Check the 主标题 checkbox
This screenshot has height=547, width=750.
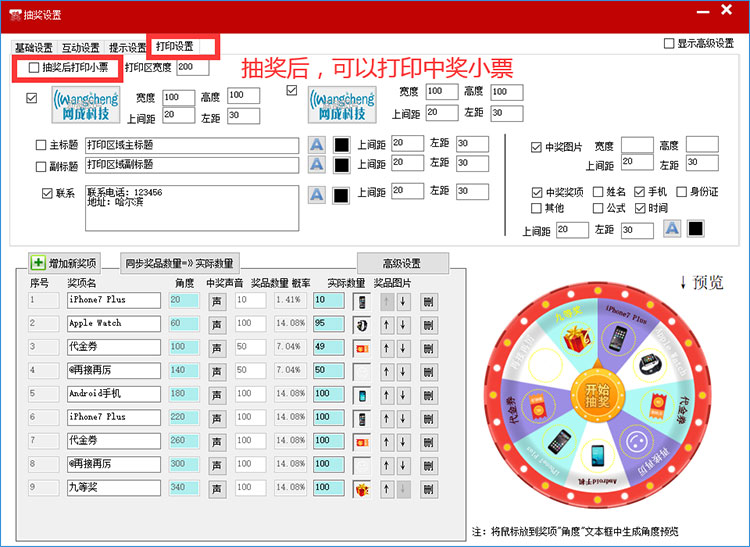[x=41, y=145]
